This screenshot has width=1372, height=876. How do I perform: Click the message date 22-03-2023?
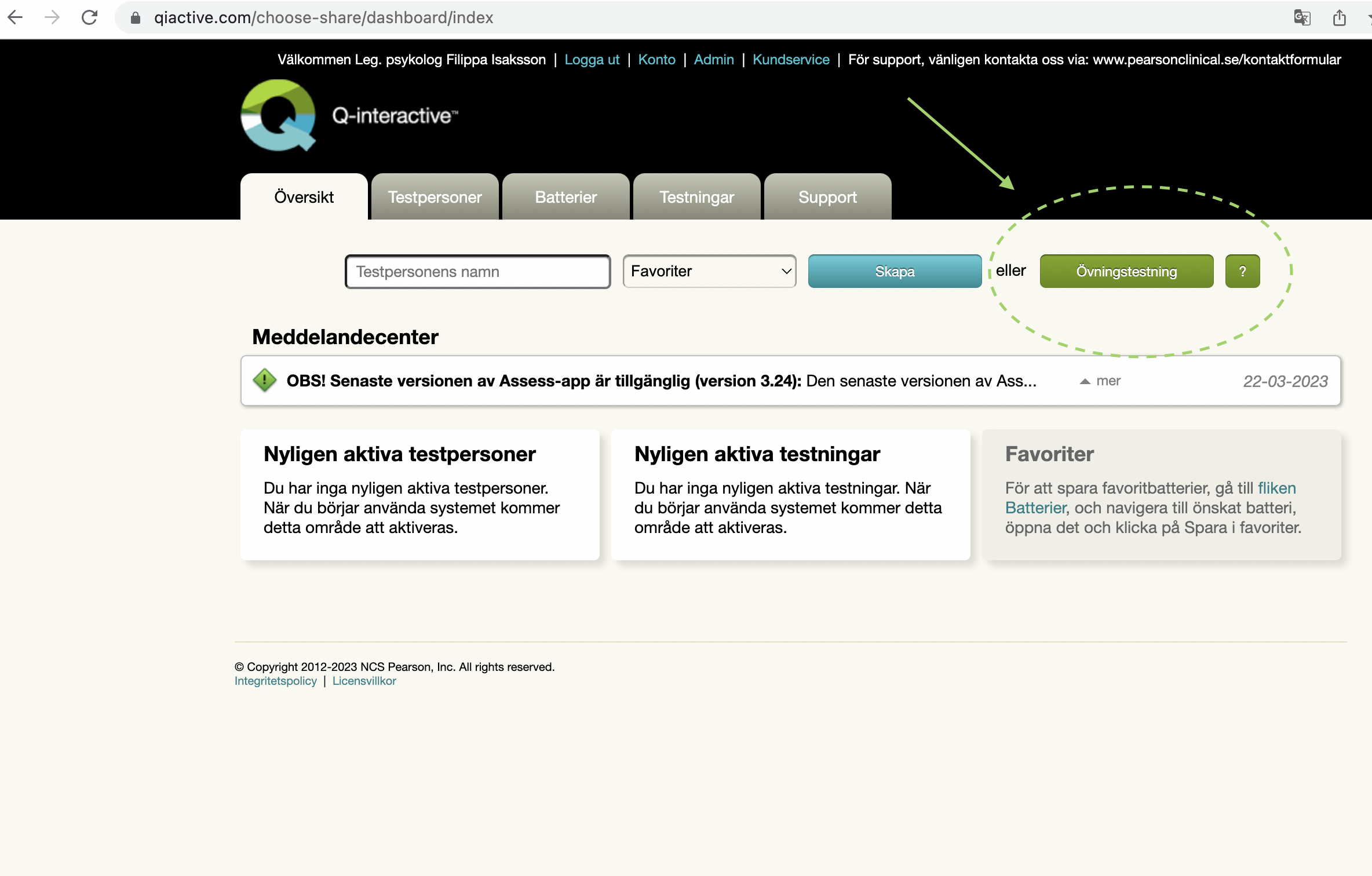(1285, 381)
